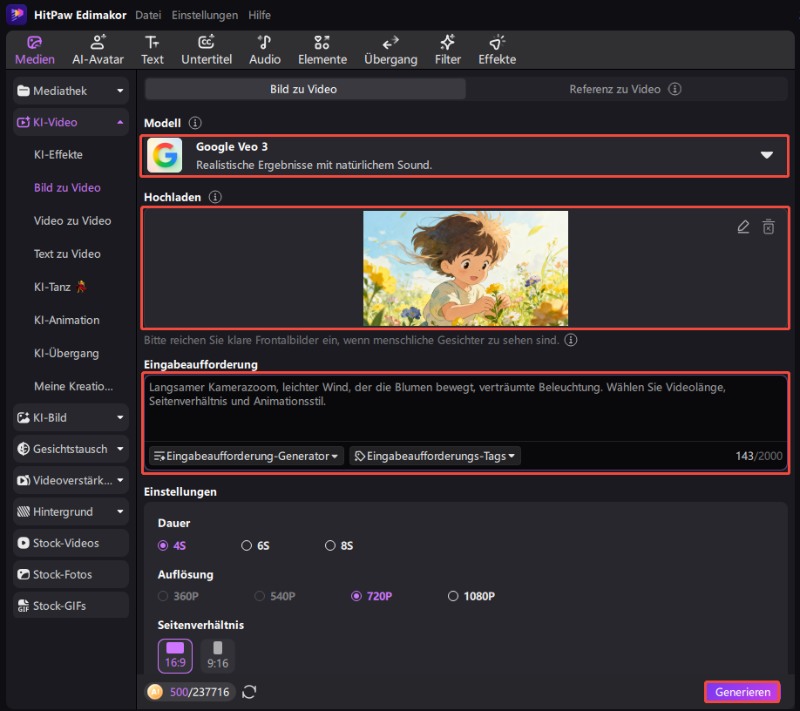Select the AI-Avatar toolbar icon
Image resolution: width=800 pixels, height=711 pixels.
point(97,48)
